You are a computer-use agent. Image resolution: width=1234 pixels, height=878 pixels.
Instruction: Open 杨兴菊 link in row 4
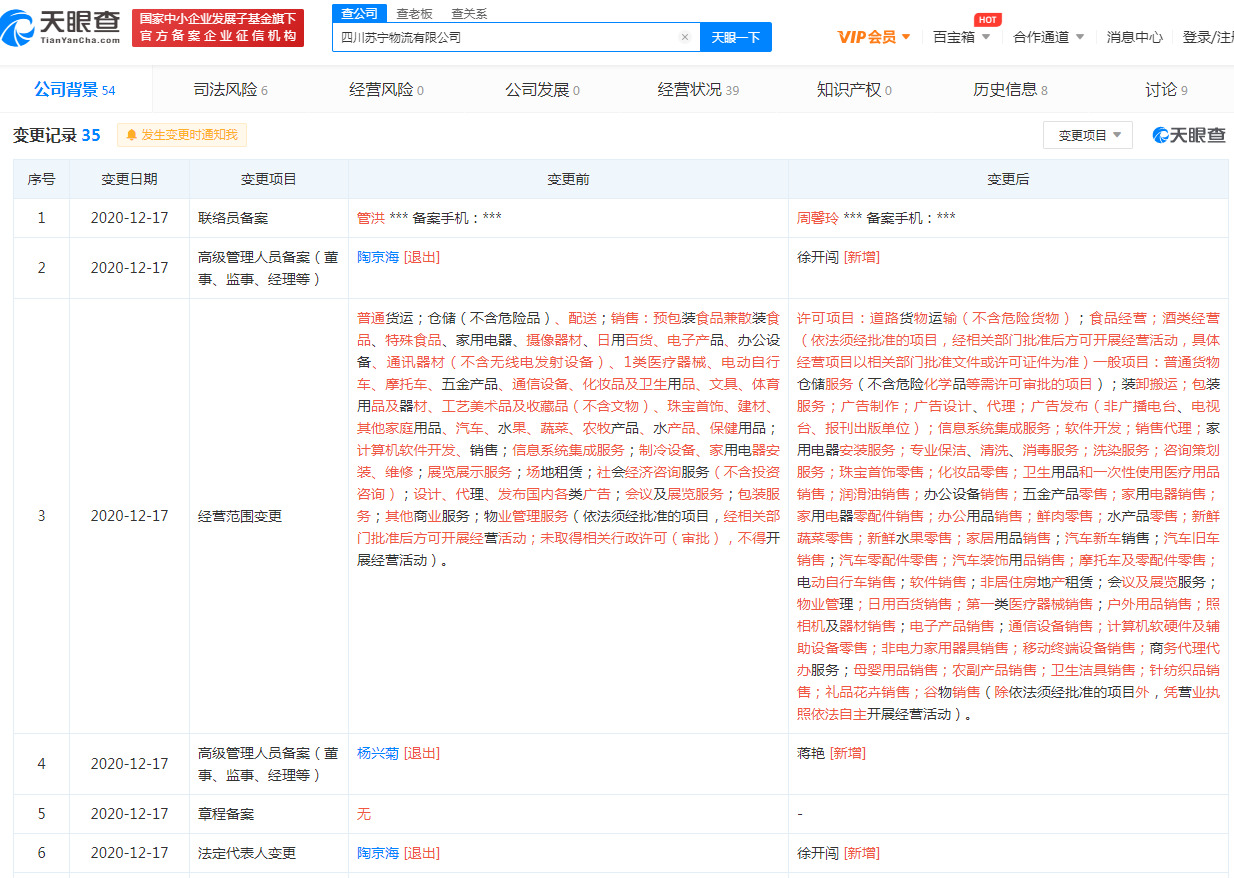[x=378, y=753]
